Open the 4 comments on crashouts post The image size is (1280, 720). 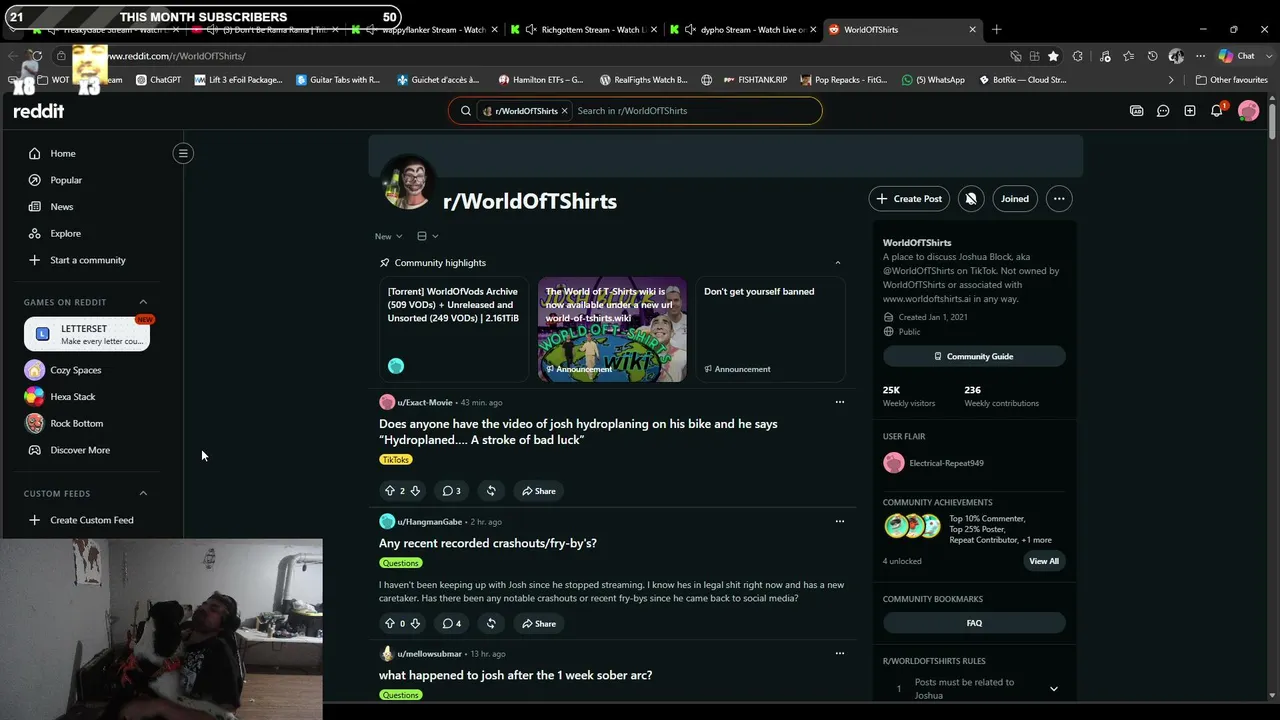click(452, 624)
